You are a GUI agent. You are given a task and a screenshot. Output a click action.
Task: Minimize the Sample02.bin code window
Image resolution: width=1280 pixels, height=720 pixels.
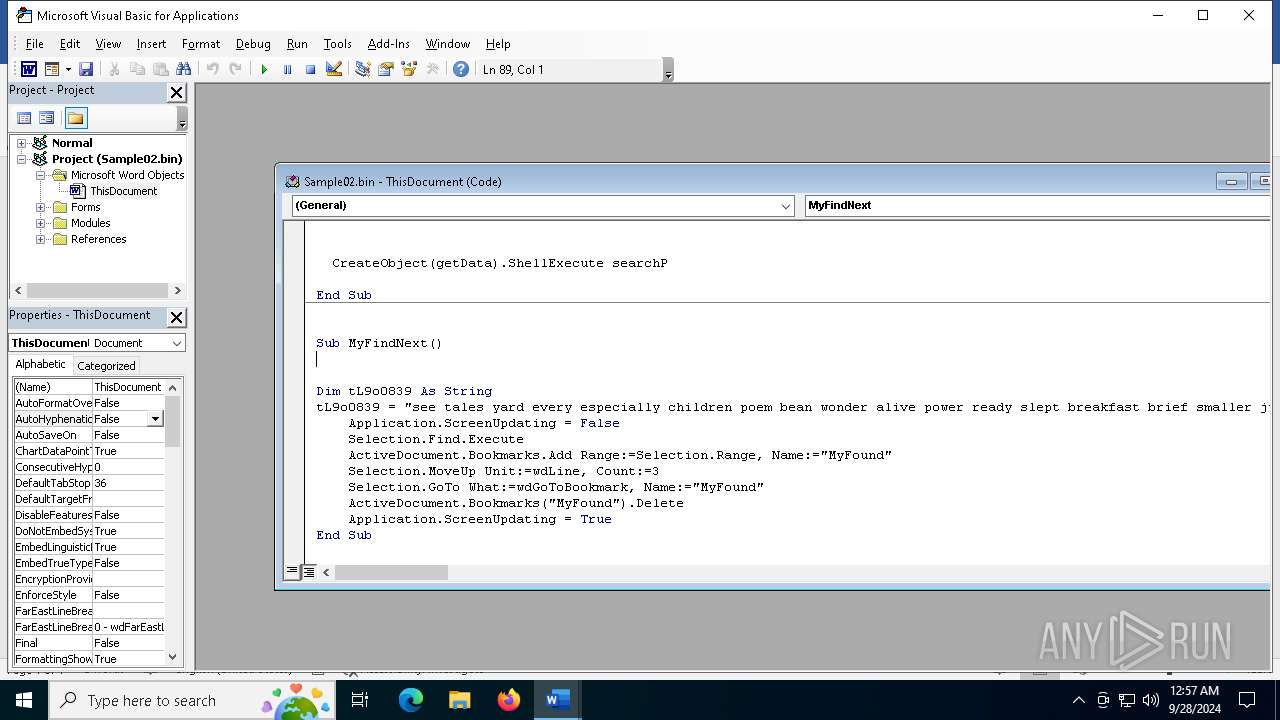(x=1231, y=181)
